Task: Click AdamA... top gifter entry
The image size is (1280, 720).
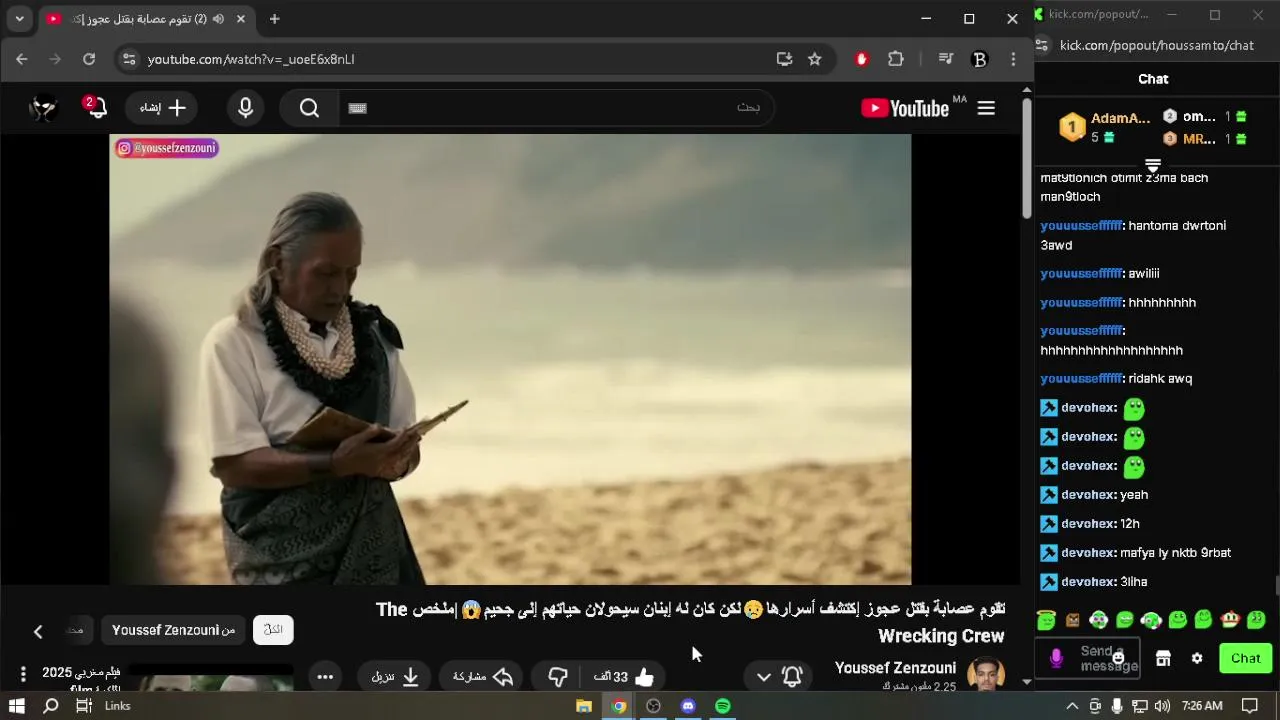Action: [1106, 127]
